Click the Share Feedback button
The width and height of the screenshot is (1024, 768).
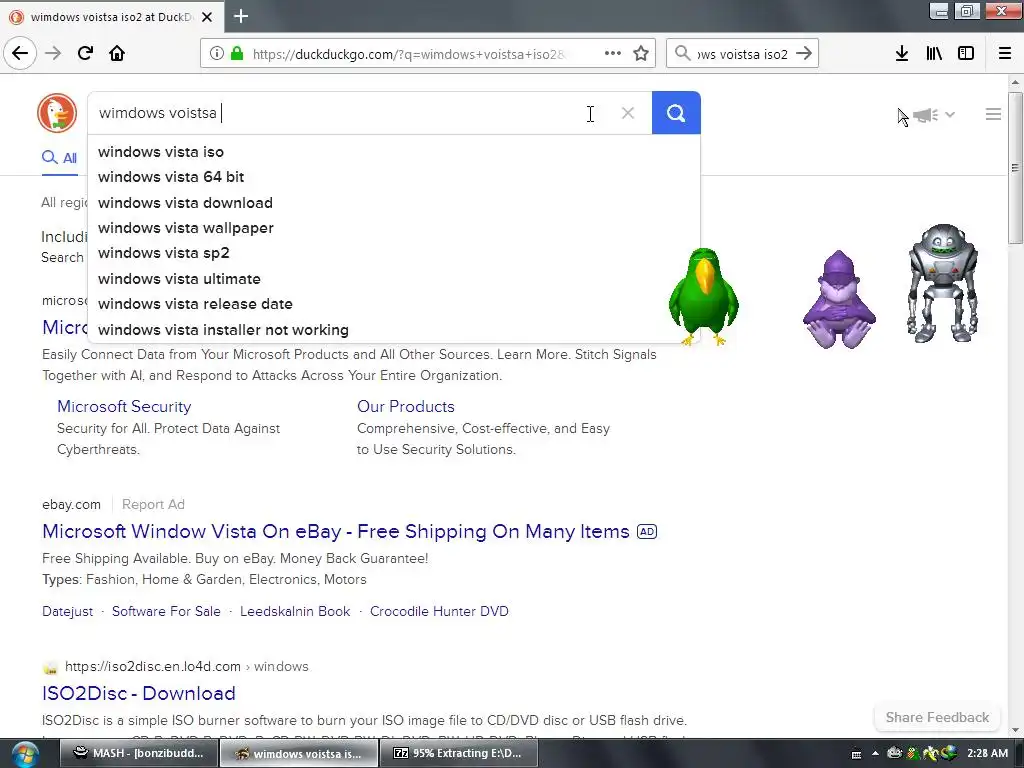[937, 718]
